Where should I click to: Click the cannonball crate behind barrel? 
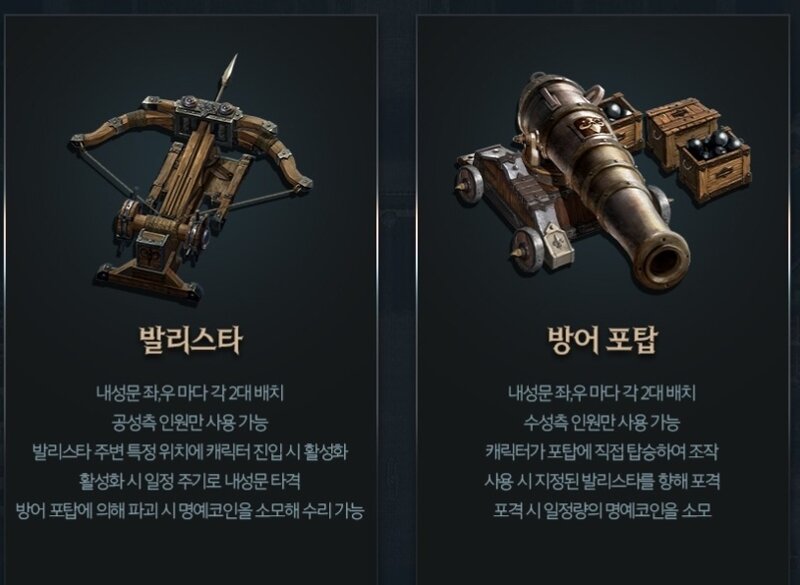pos(619,119)
